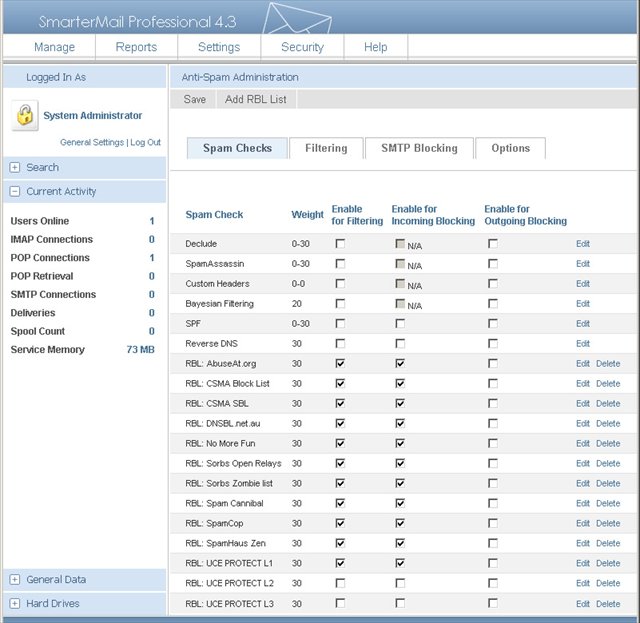This screenshot has height=623, width=640.
Task: Click the System Administrator padlock icon
Action: (25, 115)
